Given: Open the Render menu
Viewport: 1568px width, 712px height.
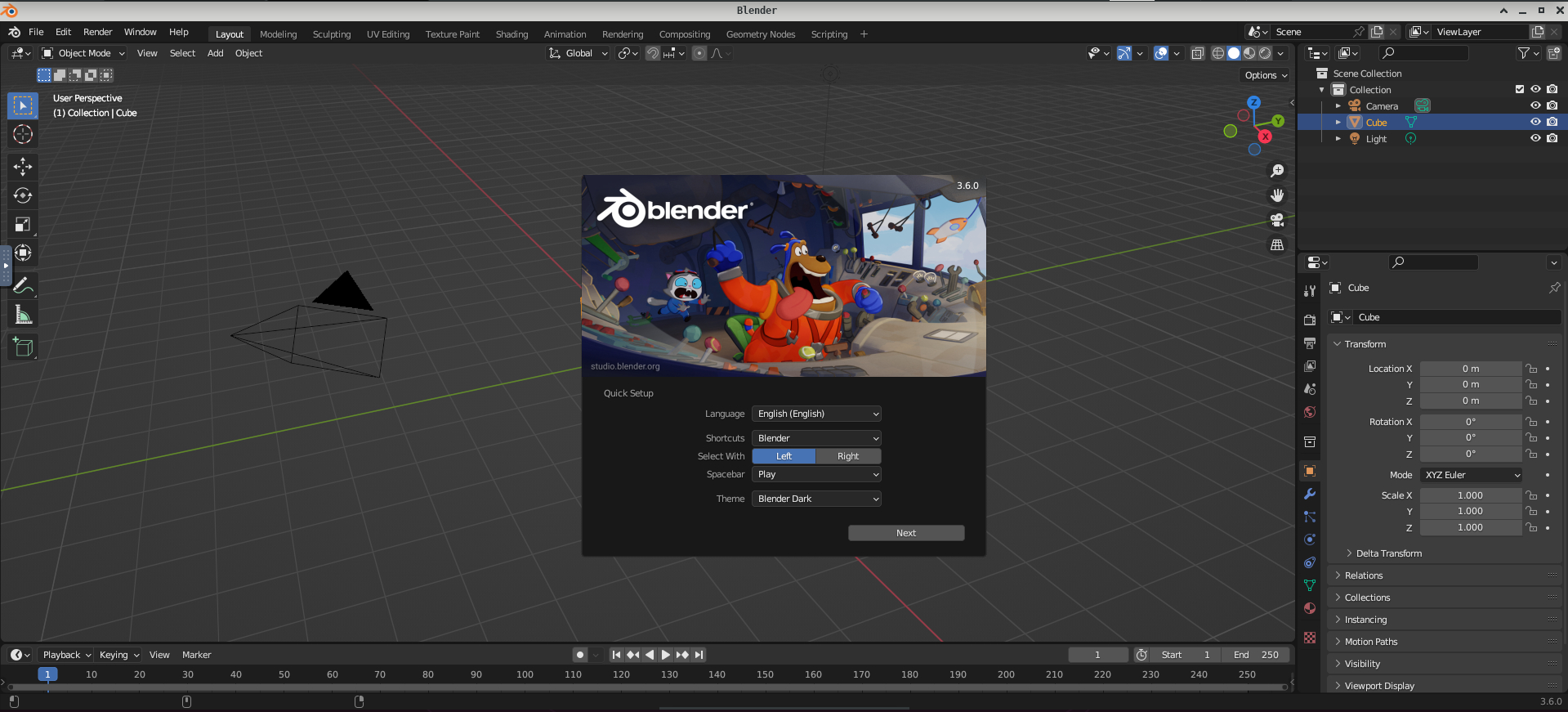Looking at the screenshot, I should (x=97, y=32).
